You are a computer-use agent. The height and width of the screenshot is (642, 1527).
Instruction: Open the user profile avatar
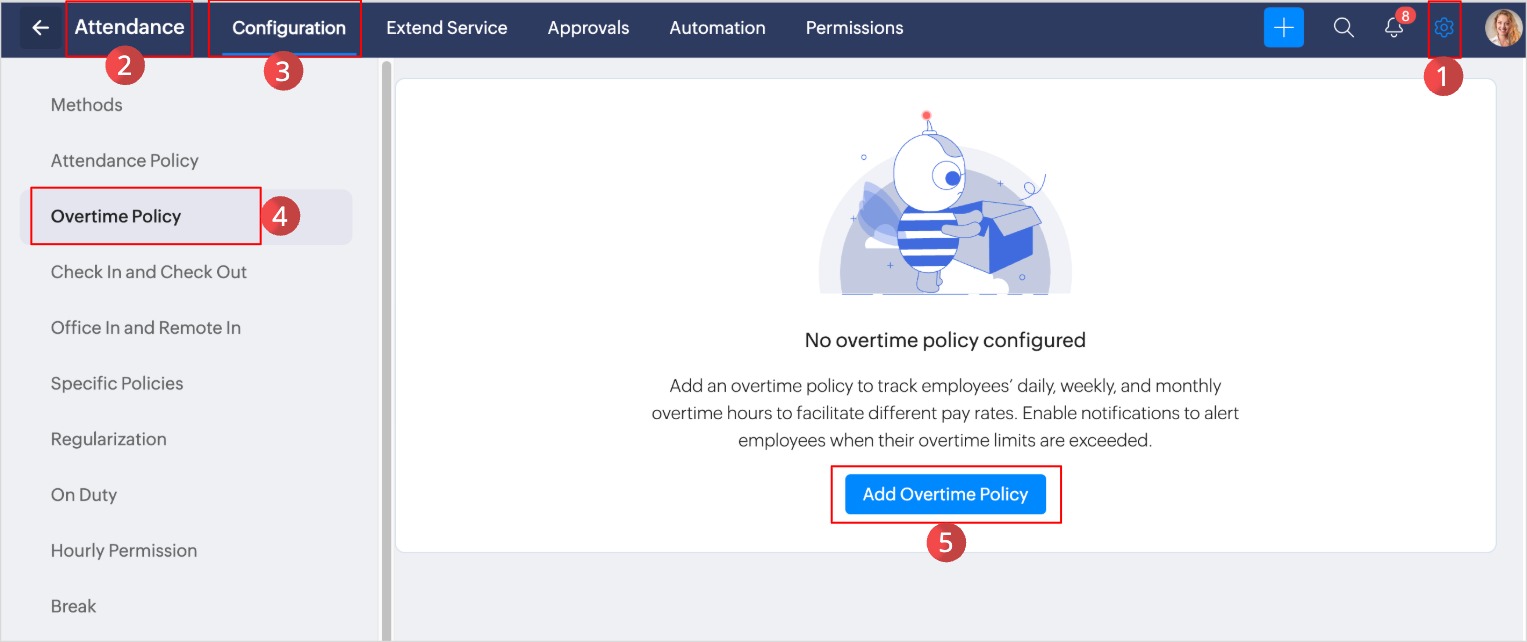click(x=1503, y=28)
